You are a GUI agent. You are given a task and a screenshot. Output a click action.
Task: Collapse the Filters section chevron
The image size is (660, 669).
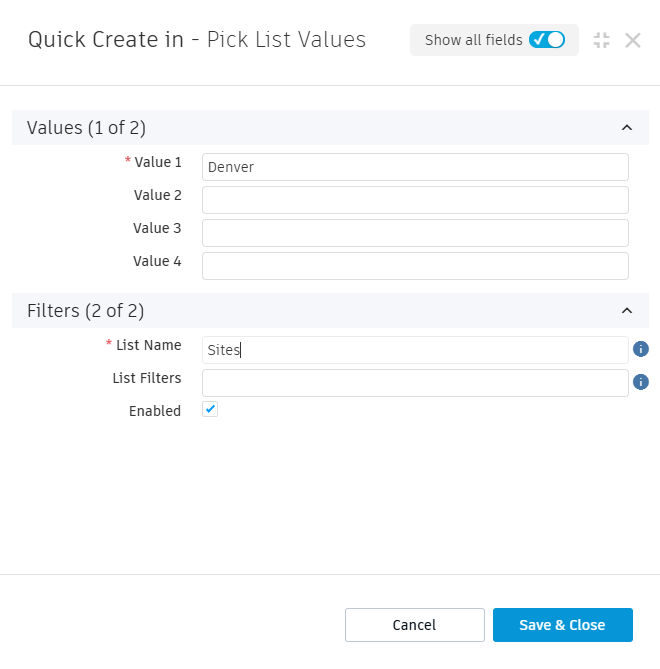pos(627,311)
